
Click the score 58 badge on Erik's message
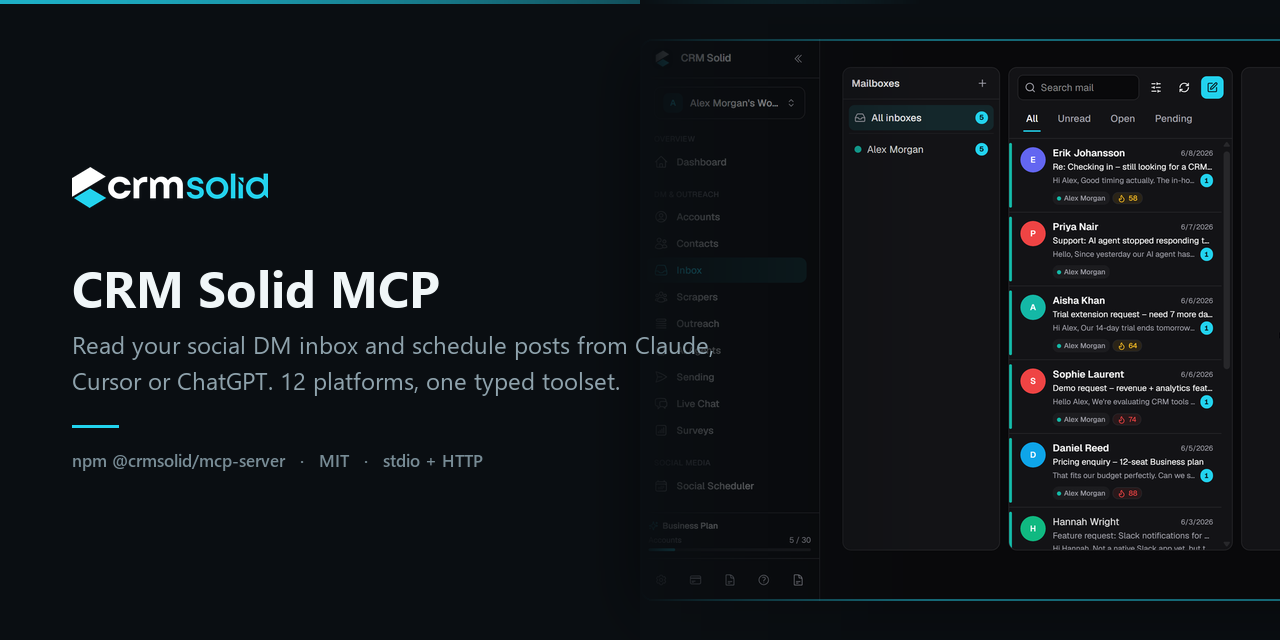1127,198
